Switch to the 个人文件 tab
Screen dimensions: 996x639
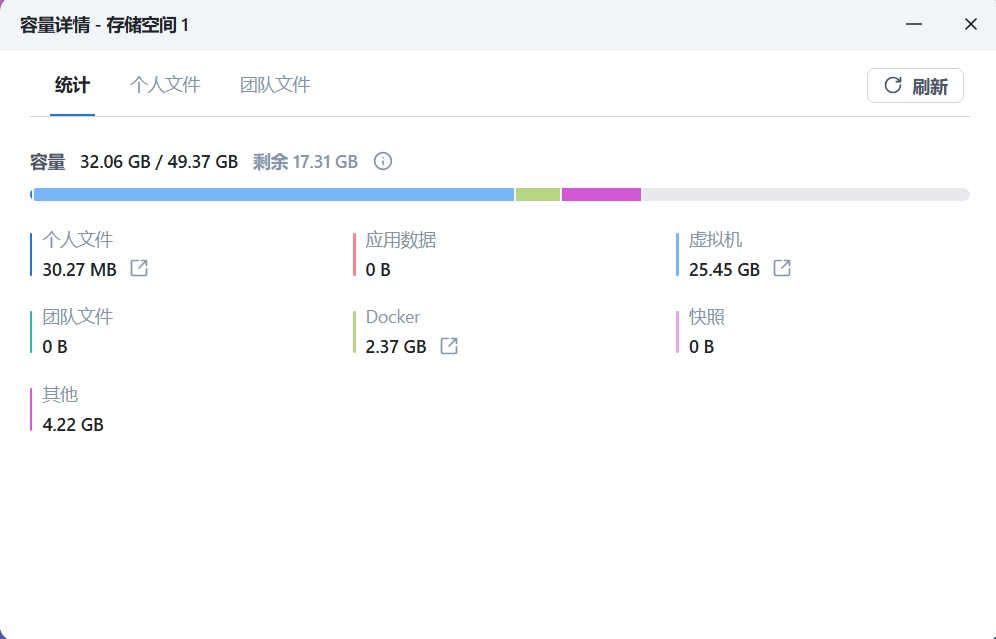[x=165, y=85]
